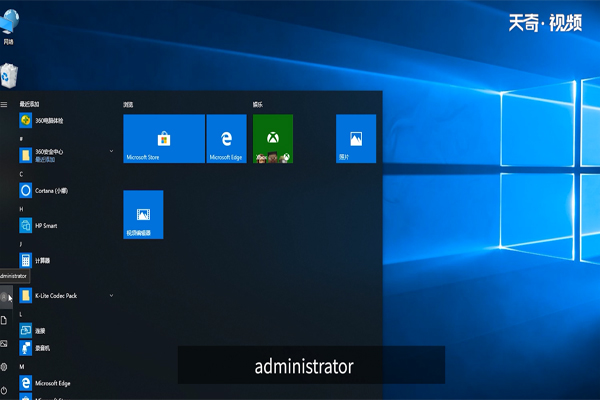Open the 视频编辑器 video editor tile
This screenshot has width=600, height=400.
coord(143,214)
